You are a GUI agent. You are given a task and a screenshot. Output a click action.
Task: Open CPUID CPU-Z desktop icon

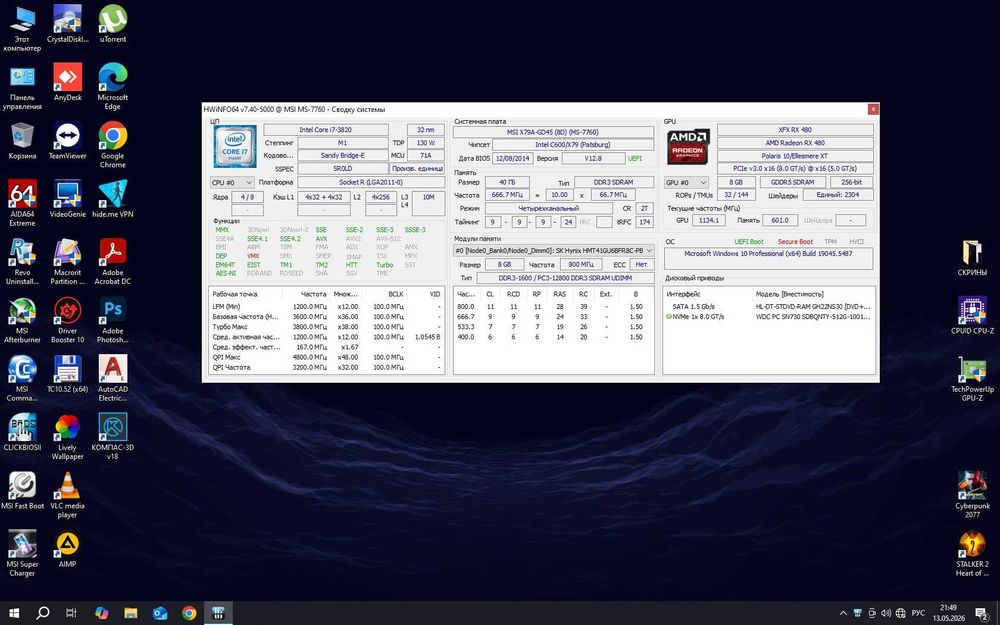(x=972, y=315)
